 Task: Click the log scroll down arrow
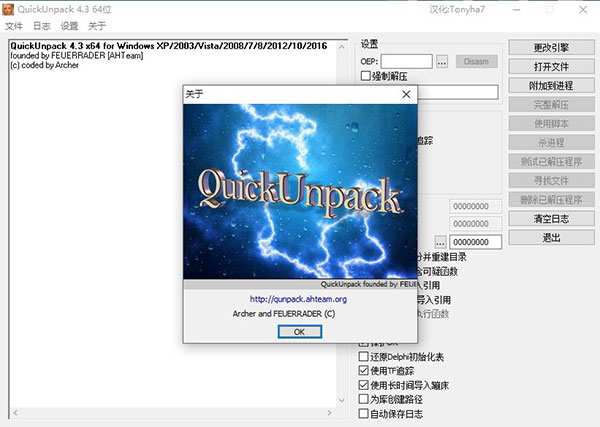coord(342,401)
